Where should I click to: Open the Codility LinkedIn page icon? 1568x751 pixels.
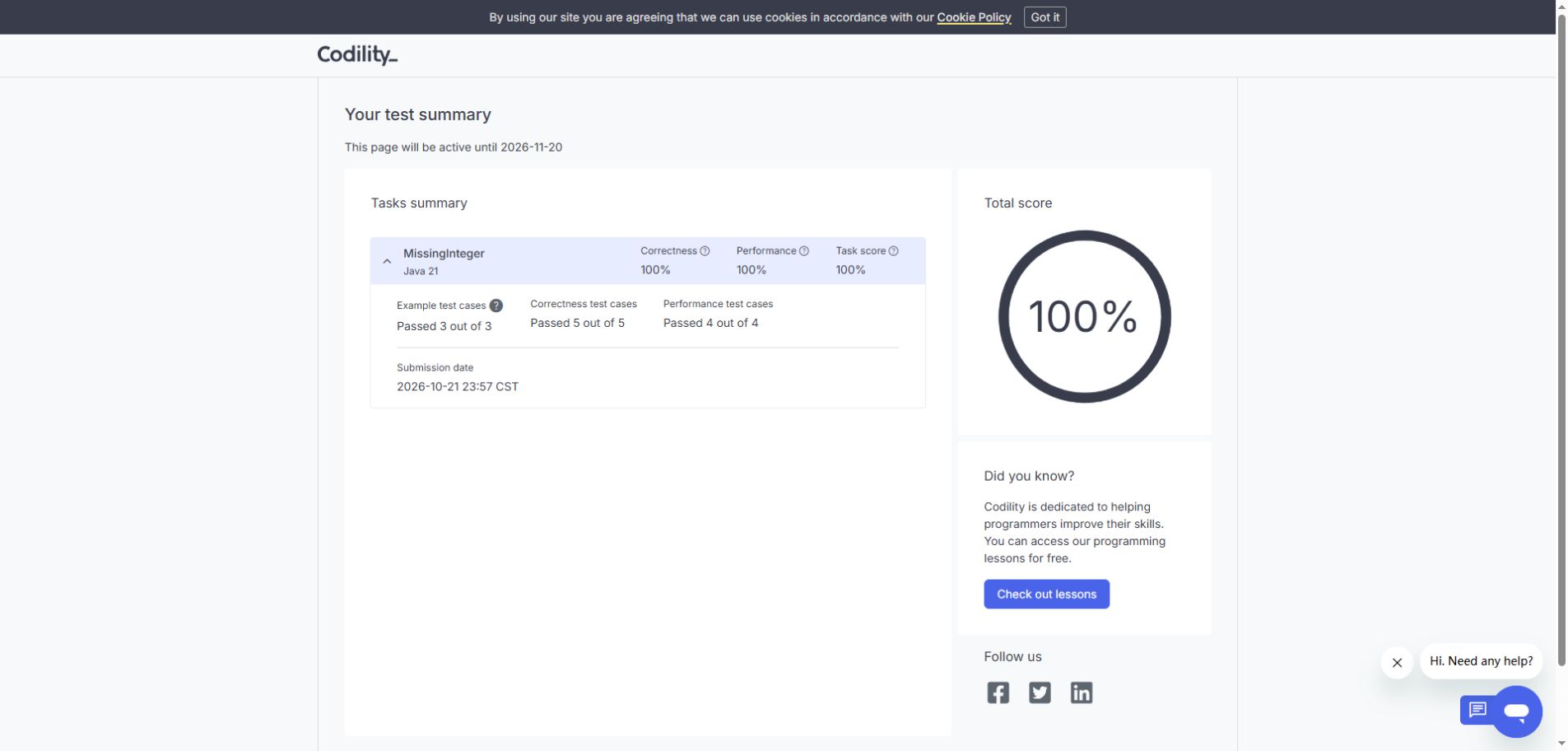(1082, 693)
